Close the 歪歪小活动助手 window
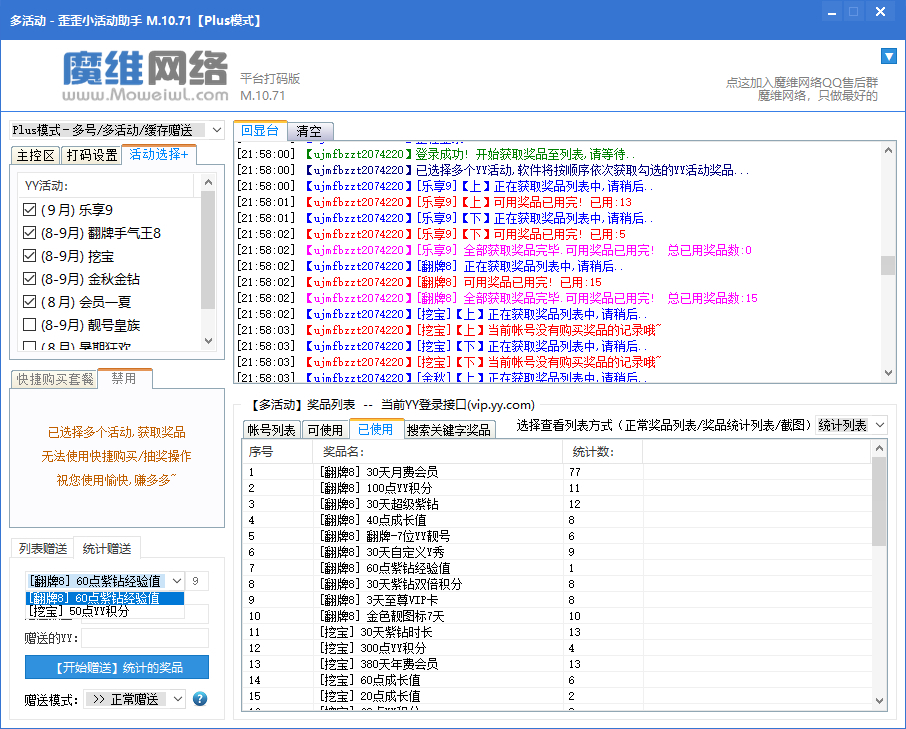906x729 pixels. click(880, 12)
